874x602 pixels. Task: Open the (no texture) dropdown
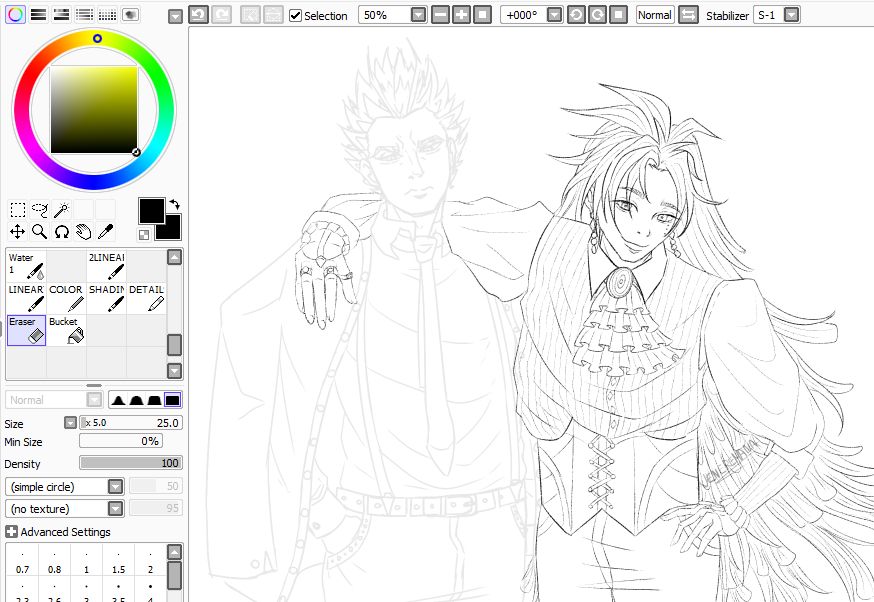[x=115, y=508]
